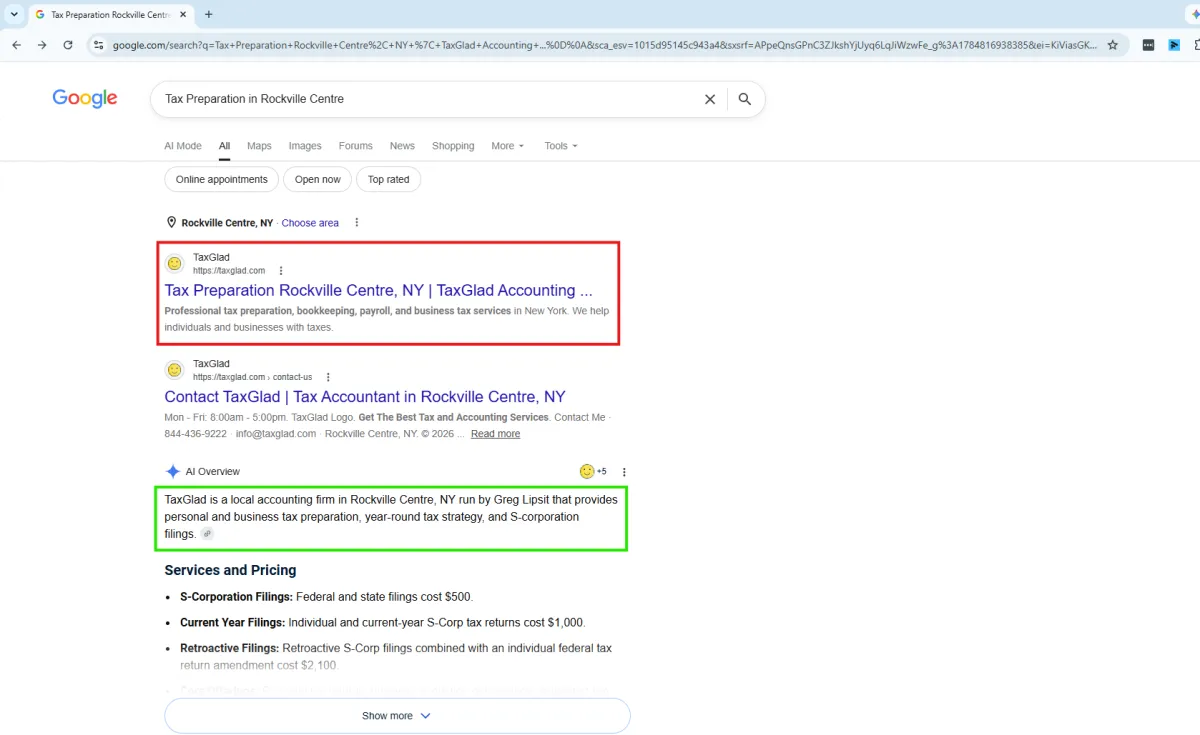This screenshot has height=735, width=1200.
Task: Click the Retroactive Filings bullet text
Action: pyautogui.click(x=396, y=656)
